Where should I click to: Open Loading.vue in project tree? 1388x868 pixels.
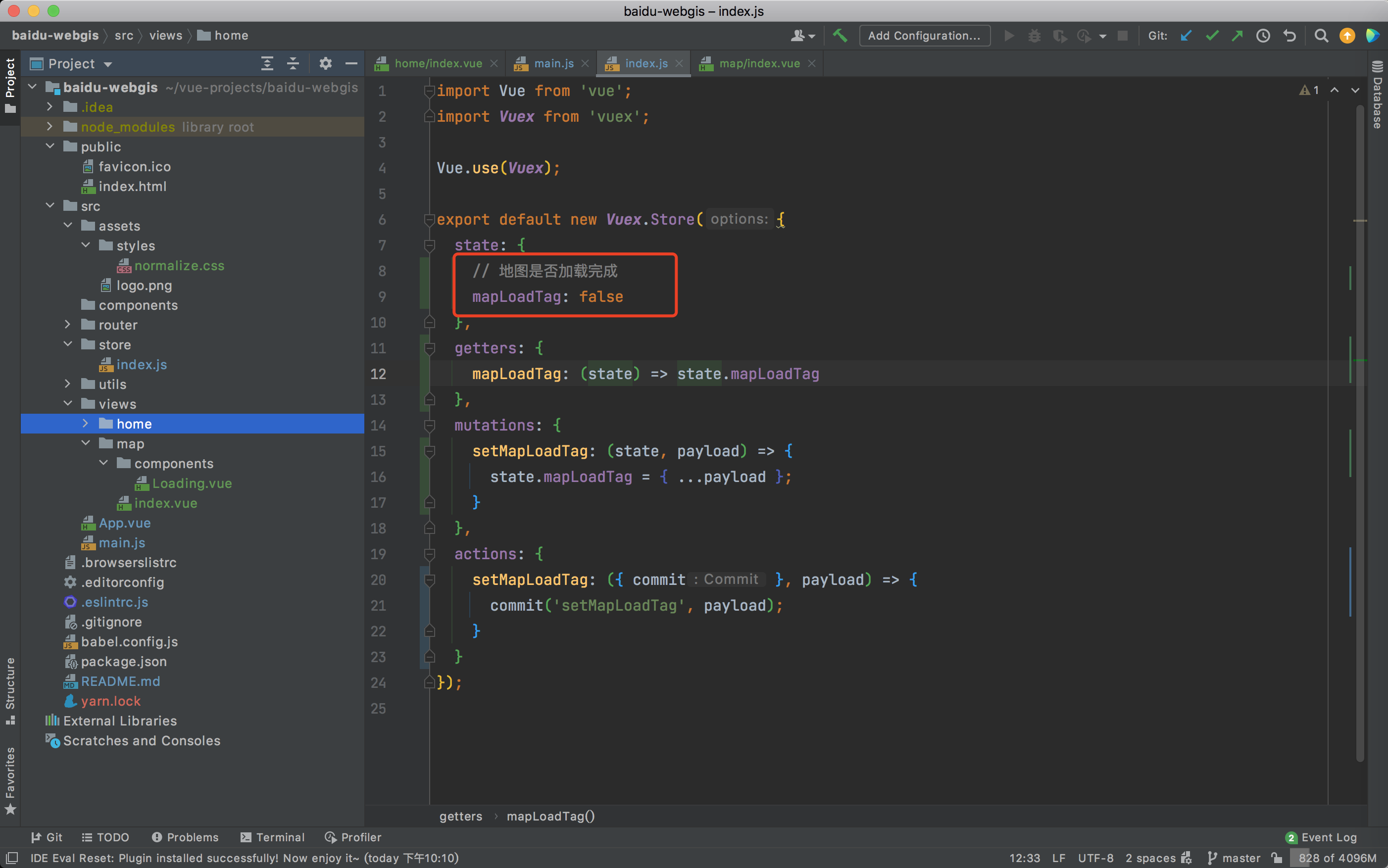(x=192, y=483)
